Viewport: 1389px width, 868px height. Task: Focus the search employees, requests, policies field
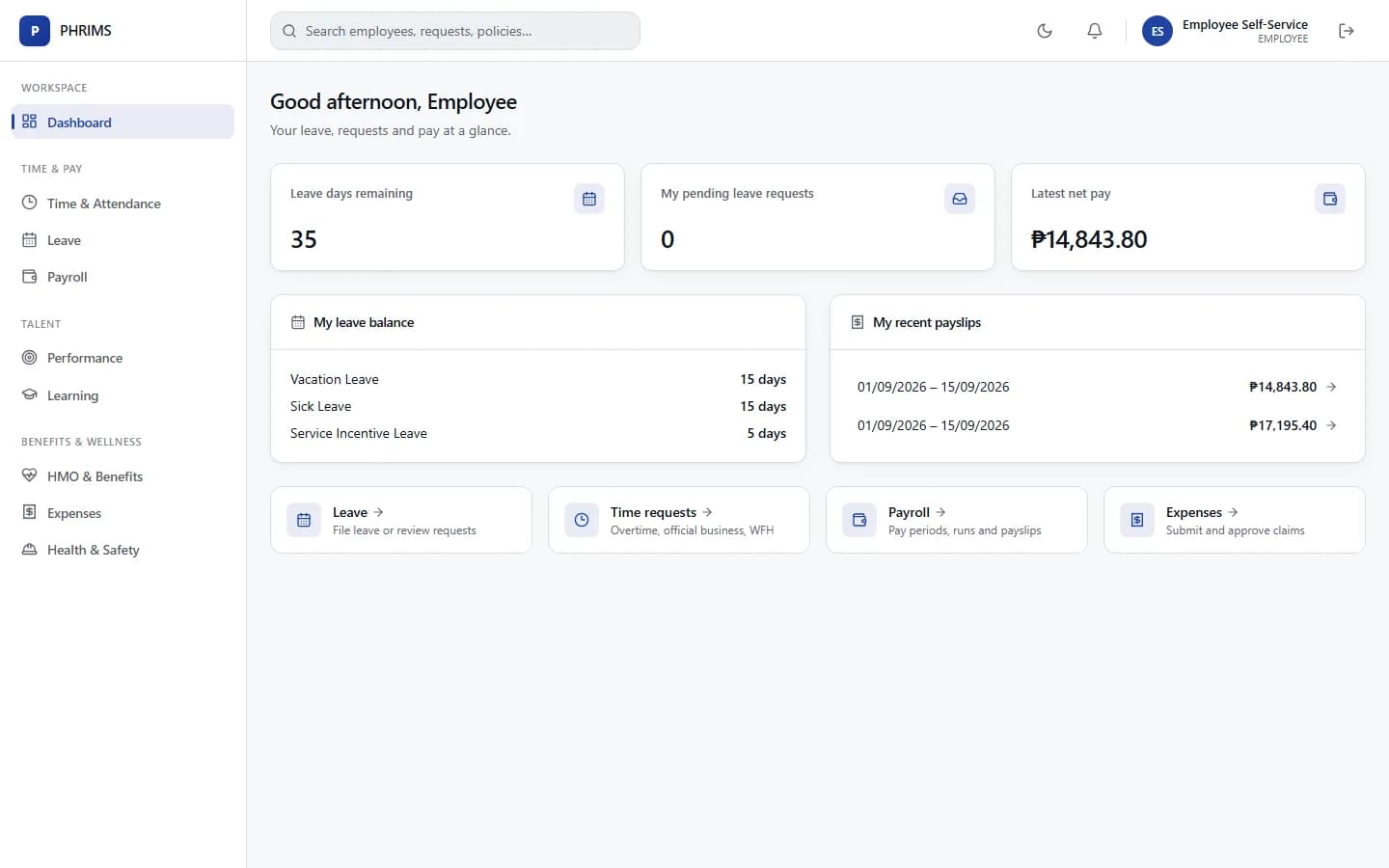click(x=455, y=31)
